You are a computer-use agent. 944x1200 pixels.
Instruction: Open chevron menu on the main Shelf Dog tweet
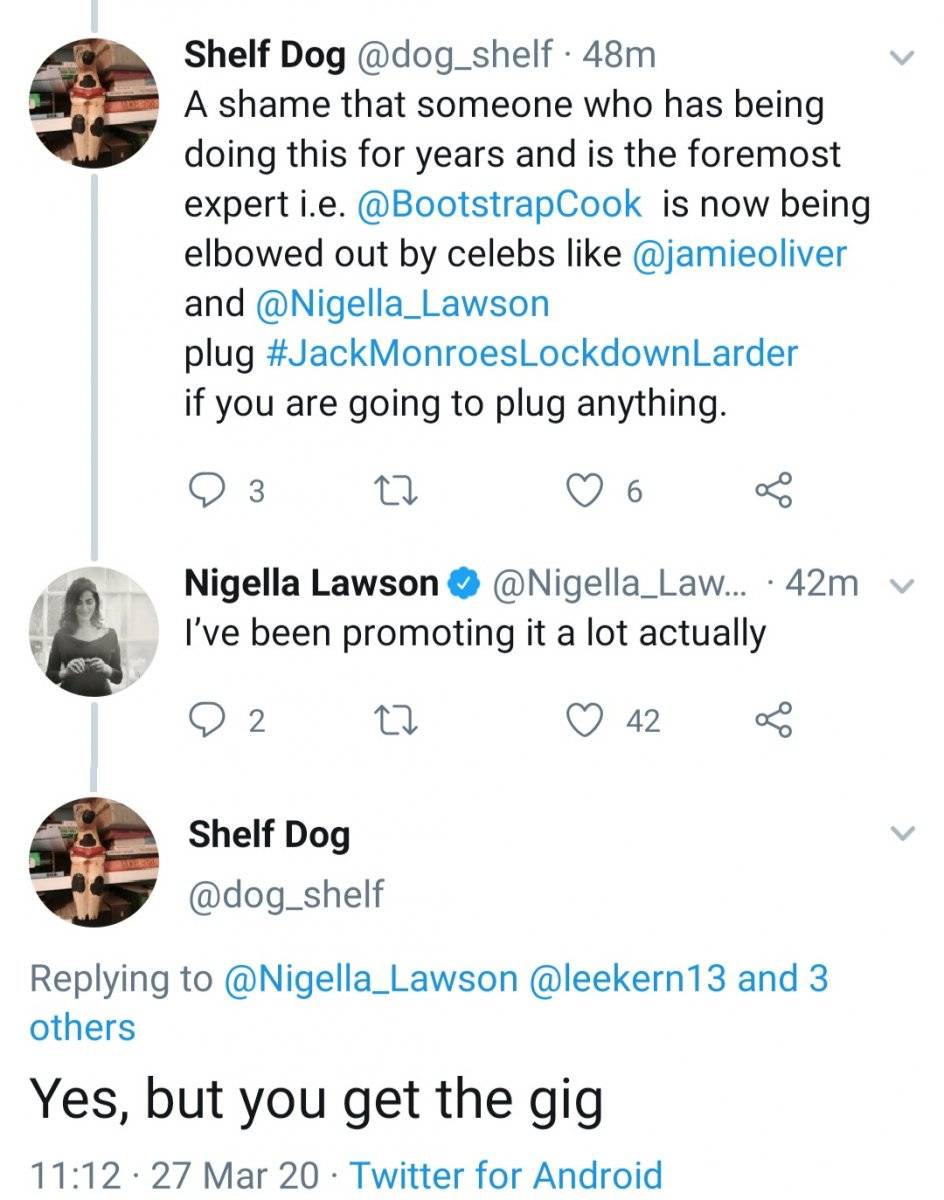903,833
